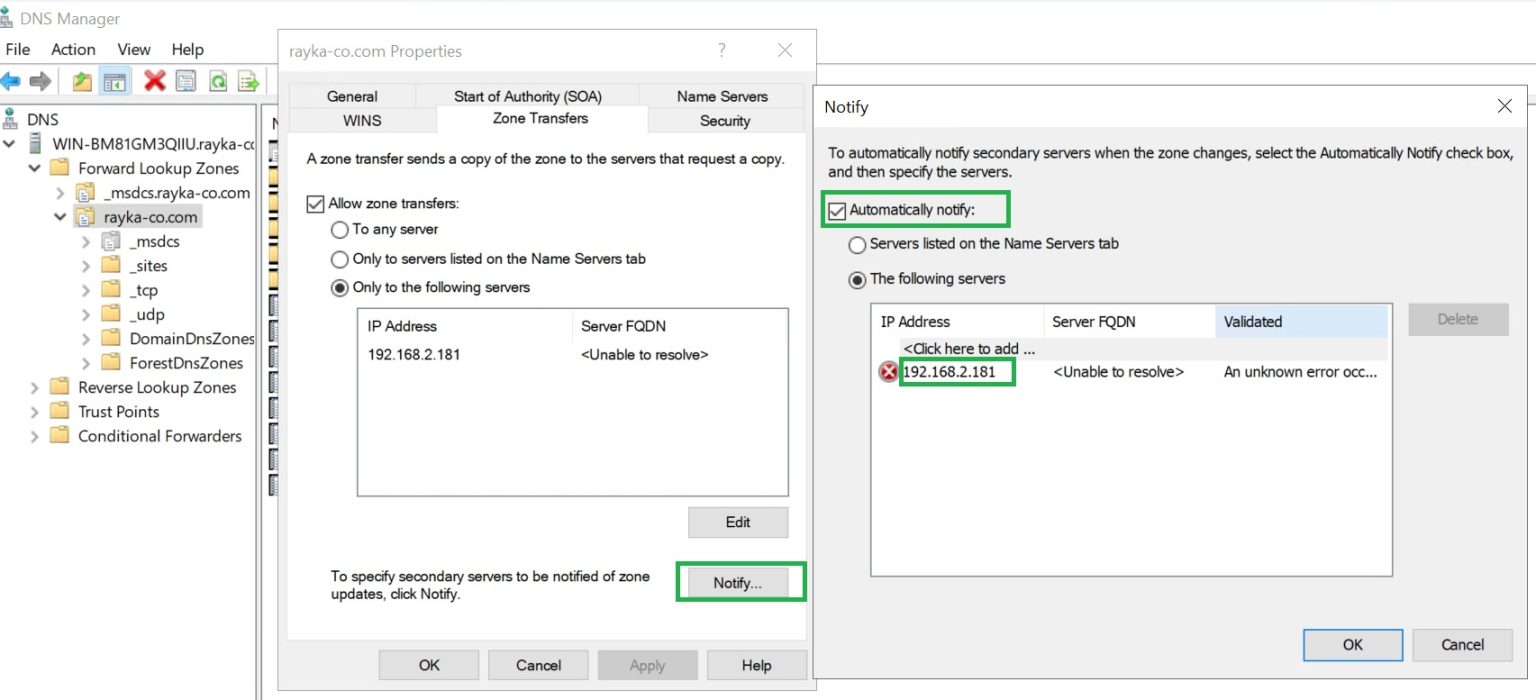Select Only to the following servers radio
This screenshot has width=1536, height=700.
click(340, 287)
